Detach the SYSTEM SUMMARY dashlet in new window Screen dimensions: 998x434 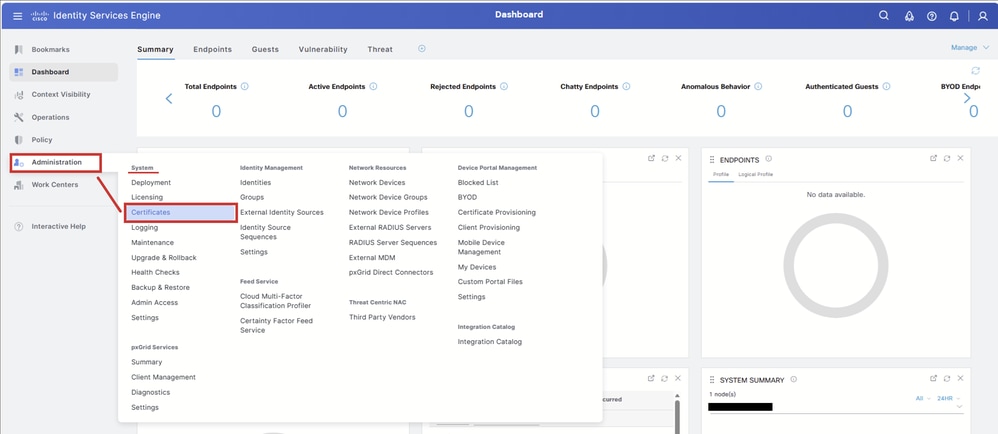(932, 378)
